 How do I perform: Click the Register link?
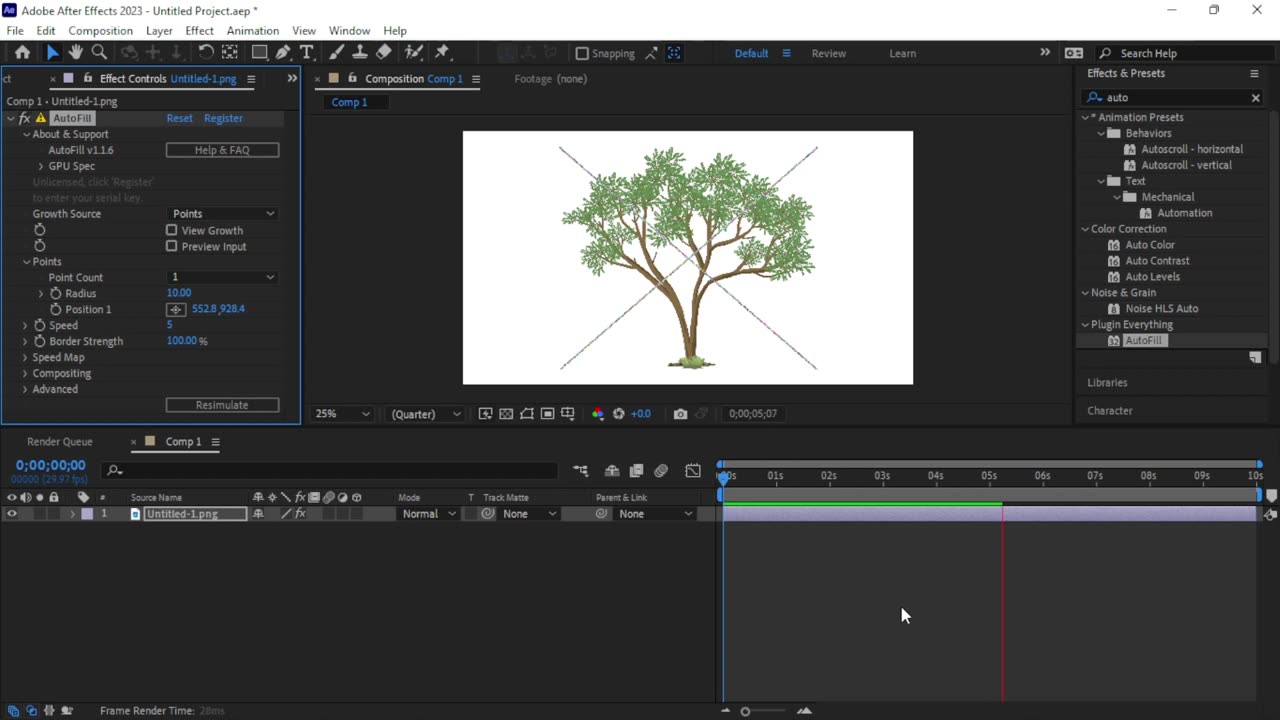[x=223, y=118]
